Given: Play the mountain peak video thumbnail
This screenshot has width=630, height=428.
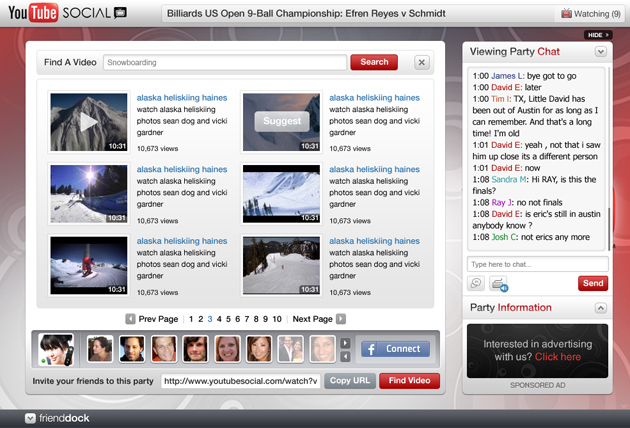Looking at the screenshot, I should pyautogui.click(x=88, y=122).
